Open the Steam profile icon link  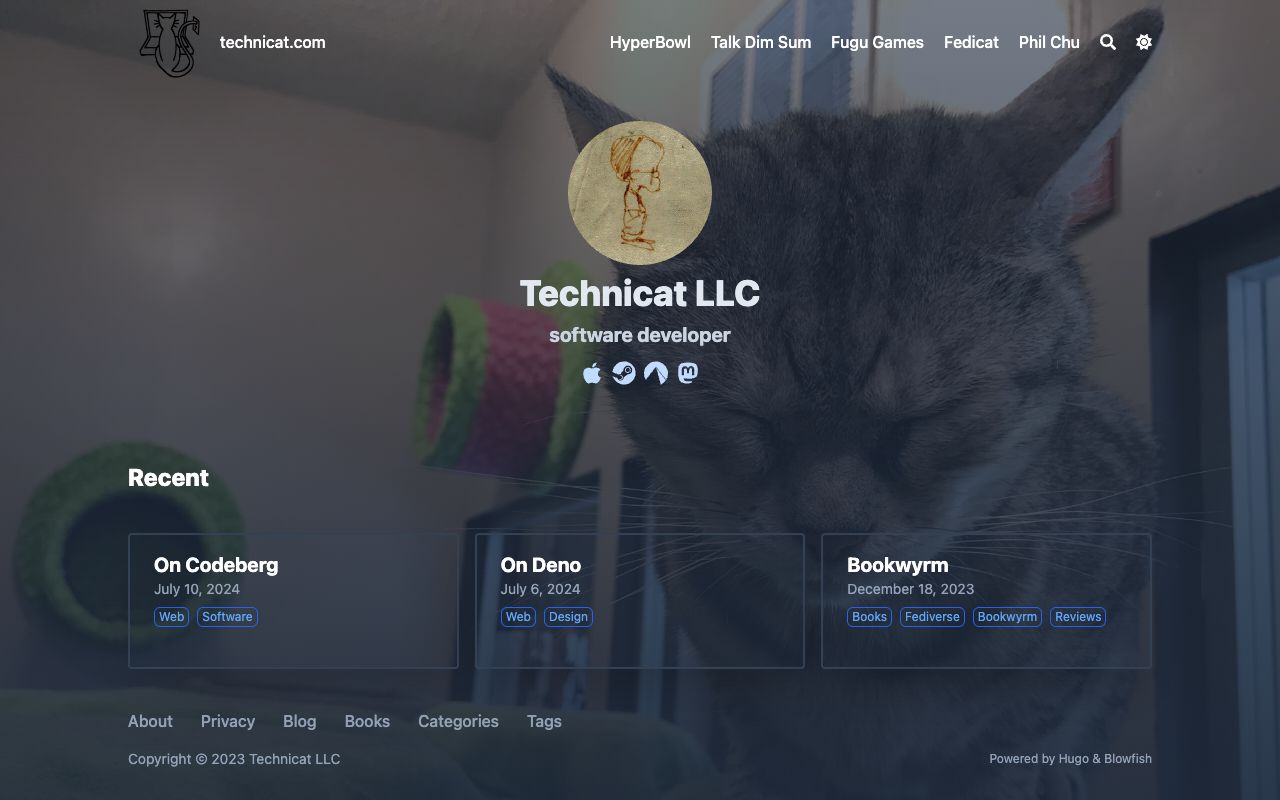(624, 373)
